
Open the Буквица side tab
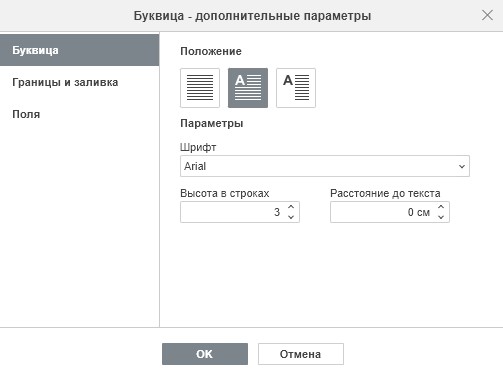[x=79, y=50]
